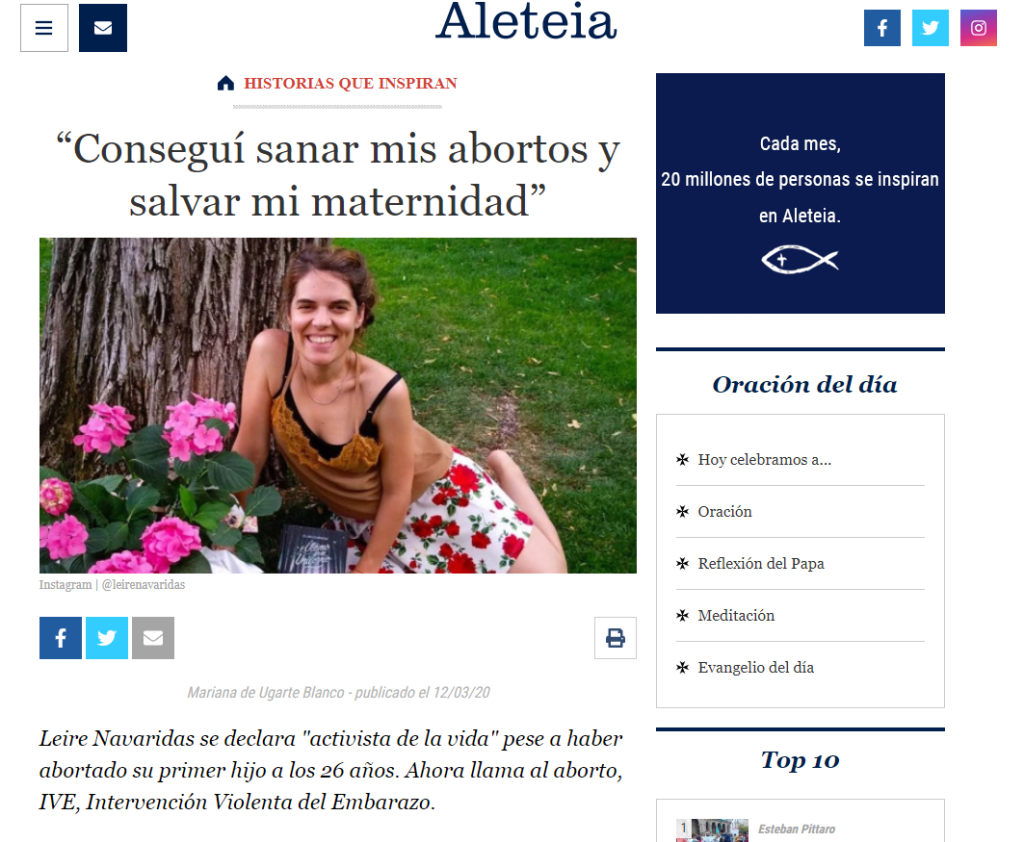Click the home icon beside Historias que inspiran
Image resolution: width=1024 pixels, height=842 pixels.
click(225, 83)
